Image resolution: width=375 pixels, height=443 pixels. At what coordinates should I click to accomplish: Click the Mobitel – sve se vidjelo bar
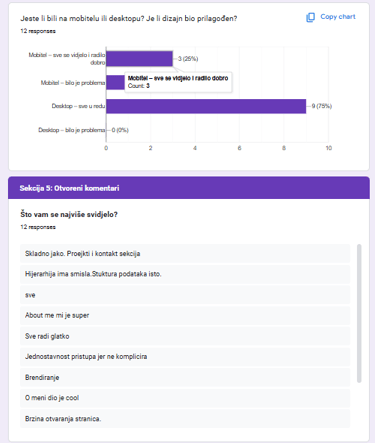(x=139, y=59)
